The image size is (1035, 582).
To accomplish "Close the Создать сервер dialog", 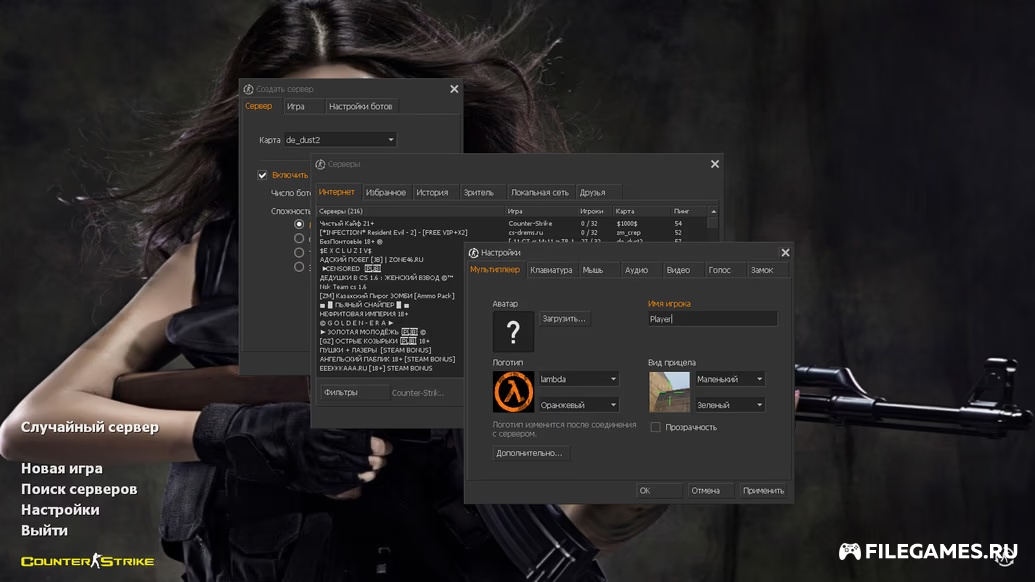I will (454, 89).
